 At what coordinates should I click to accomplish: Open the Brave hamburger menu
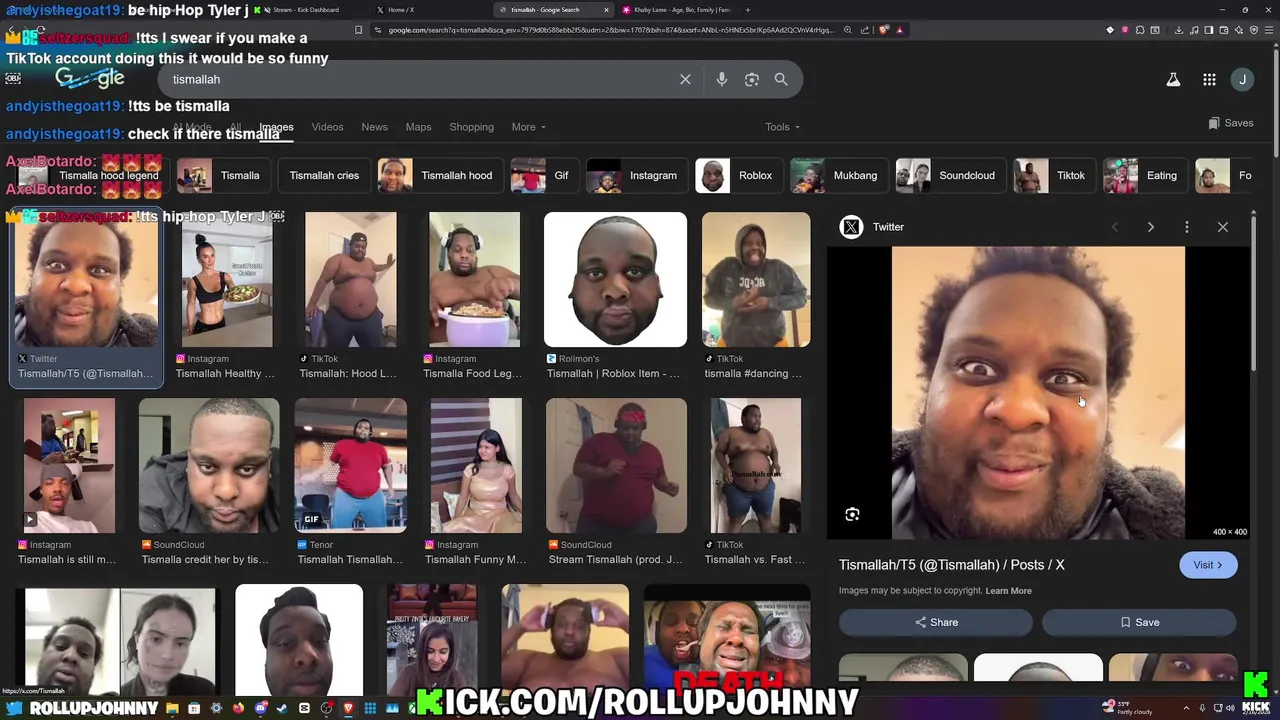pyautogui.click(x=1269, y=30)
